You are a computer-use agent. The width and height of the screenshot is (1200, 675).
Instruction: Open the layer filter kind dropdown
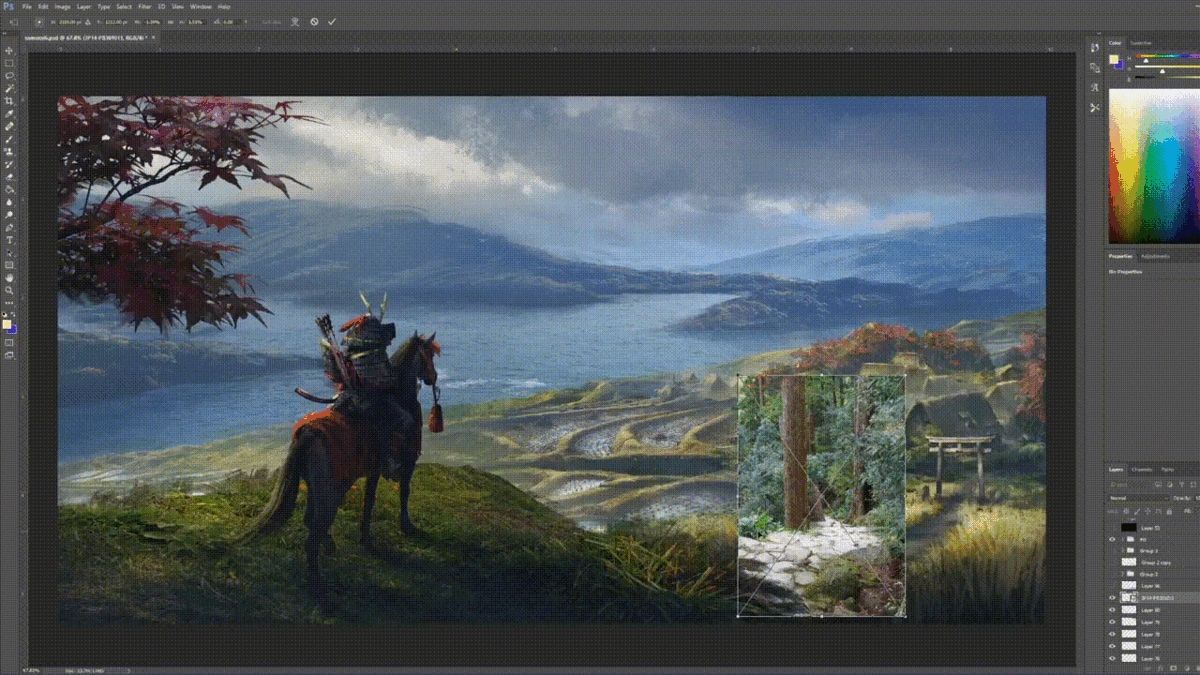pyautogui.click(x=1128, y=484)
